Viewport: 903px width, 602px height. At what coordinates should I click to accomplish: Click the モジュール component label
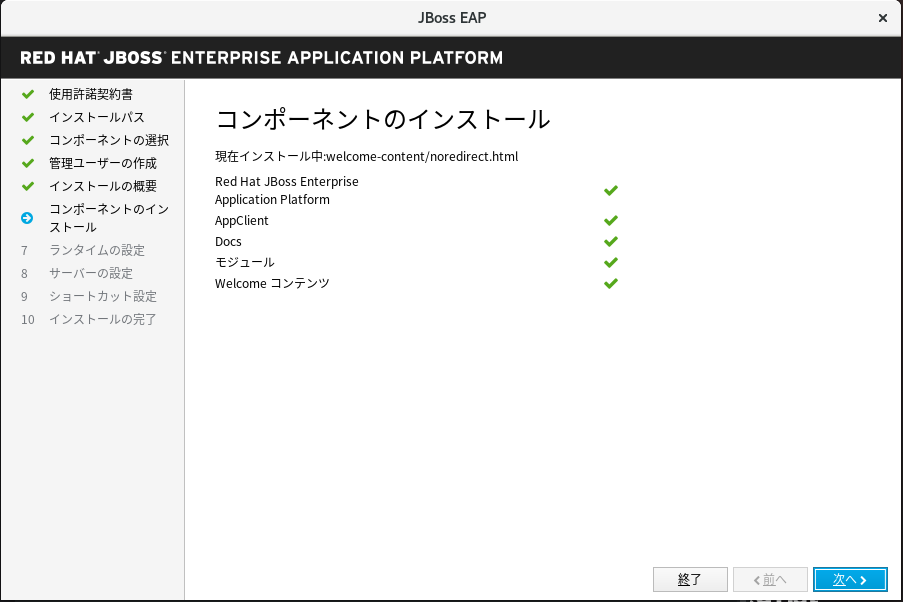point(245,262)
